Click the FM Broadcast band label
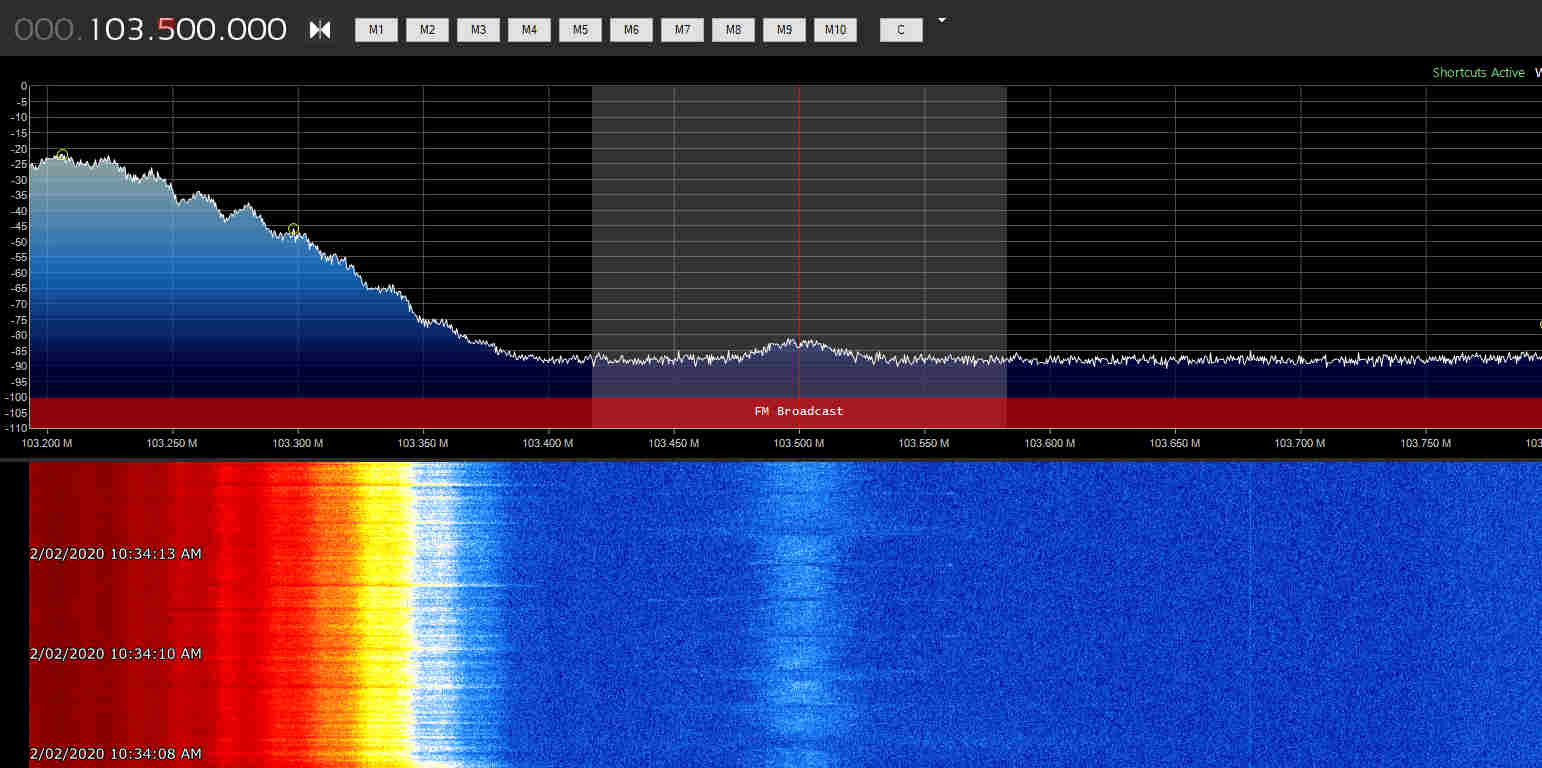The width and height of the screenshot is (1542, 768). (x=798, y=411)
